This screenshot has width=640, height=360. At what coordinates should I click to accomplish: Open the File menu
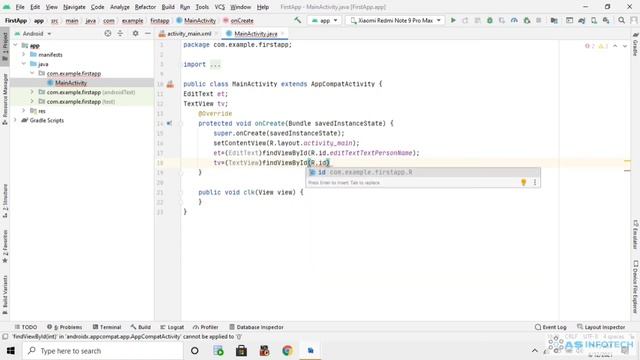[20, 7]
